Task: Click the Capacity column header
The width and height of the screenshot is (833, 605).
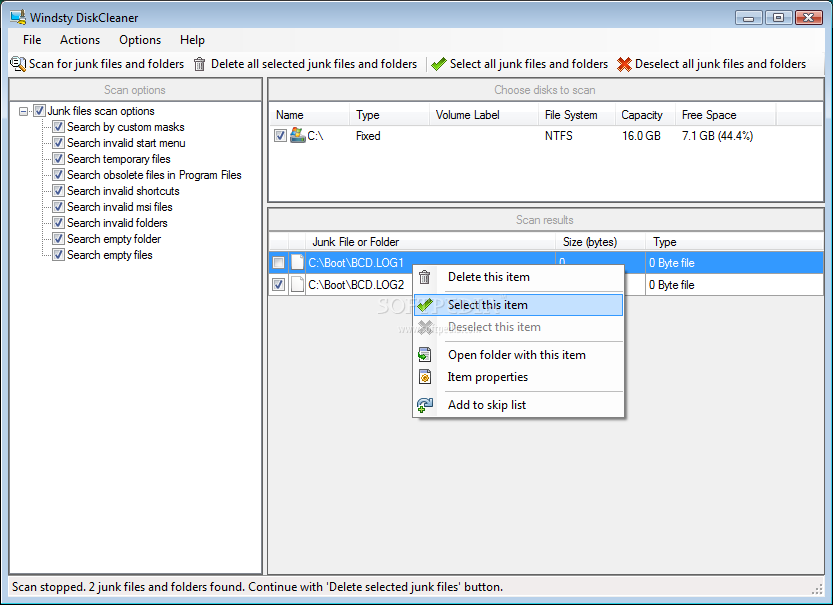Action: pos(645,115)
